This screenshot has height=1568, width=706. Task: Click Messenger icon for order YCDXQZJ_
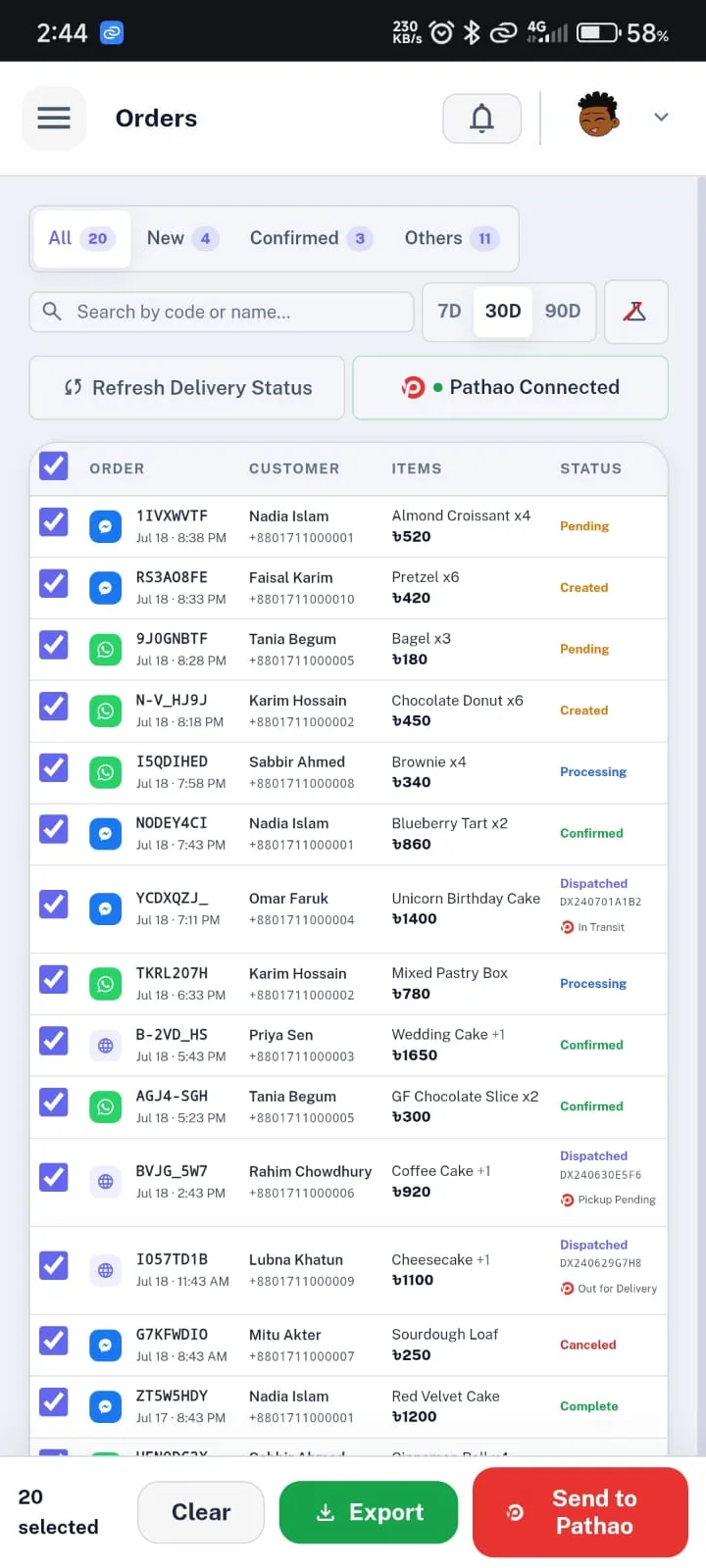point(105,909)
